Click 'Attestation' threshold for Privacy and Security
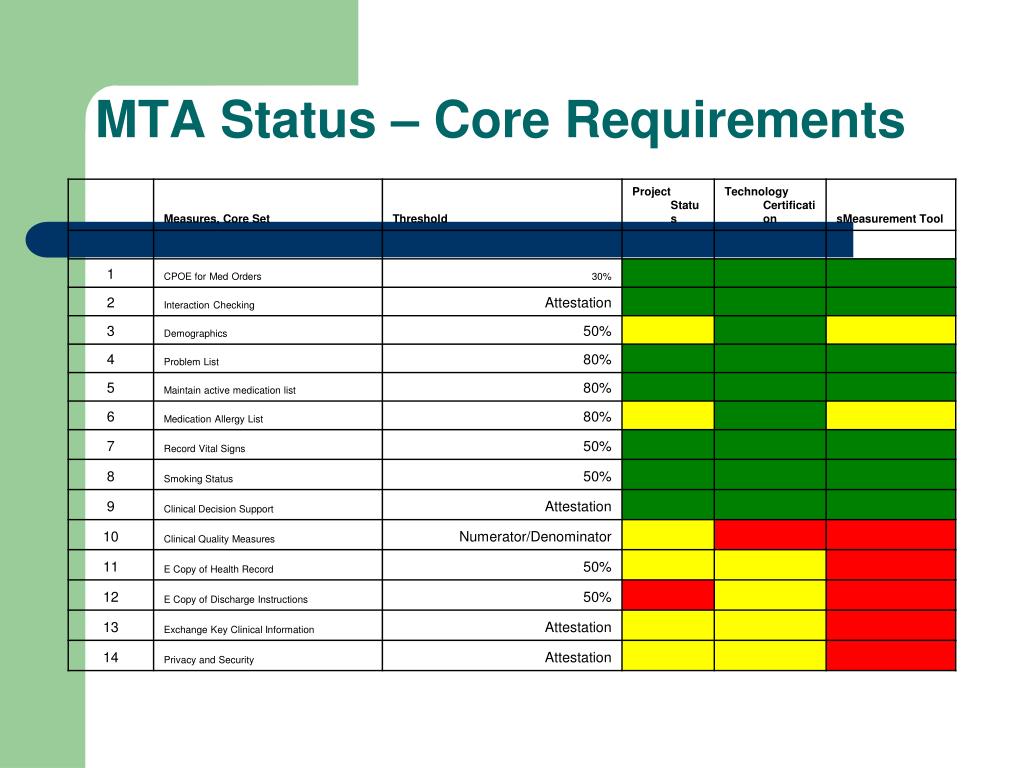Viewport: 1024px width, 768px height. (x=578, y=657)
